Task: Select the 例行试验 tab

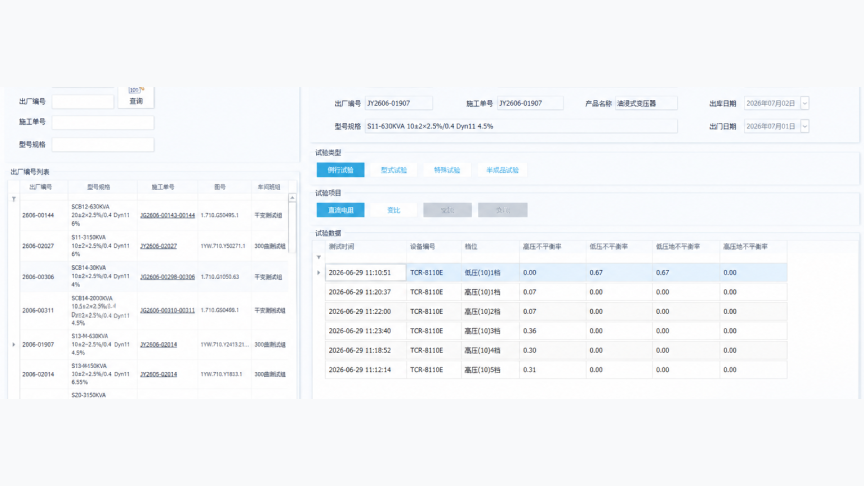Action: tap(340, 170)
